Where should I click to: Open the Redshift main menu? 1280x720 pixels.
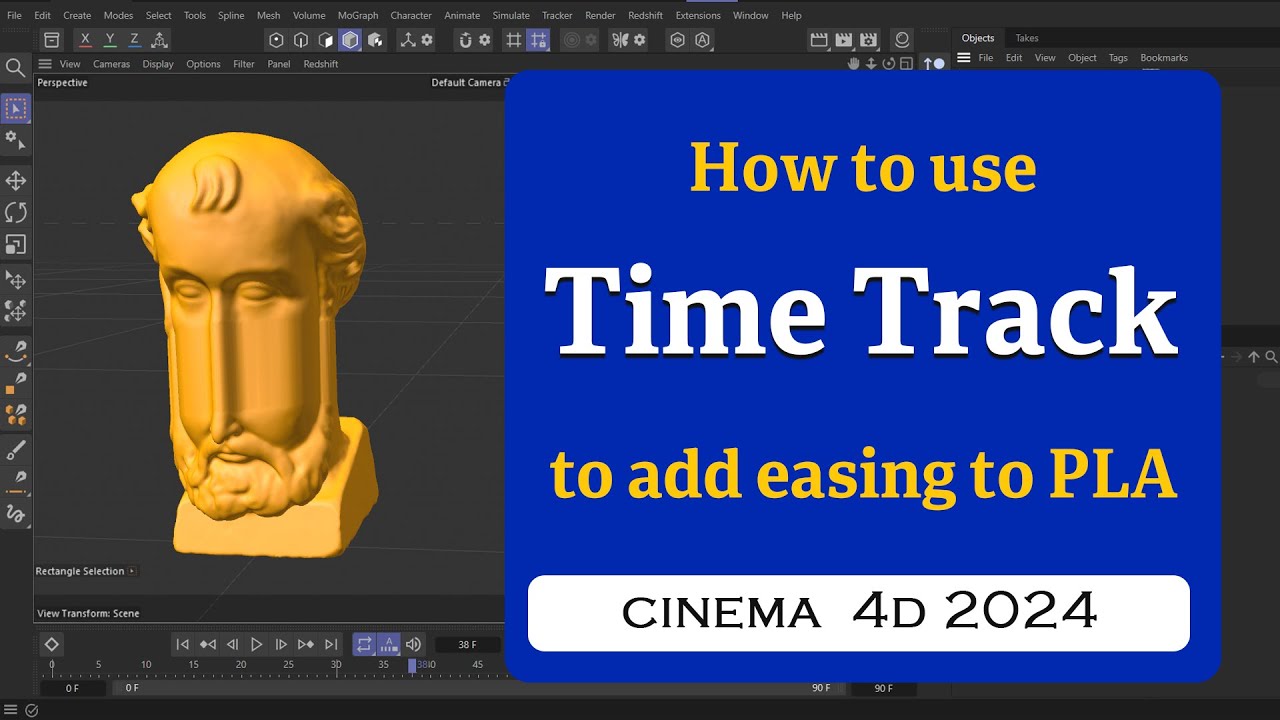645,15
